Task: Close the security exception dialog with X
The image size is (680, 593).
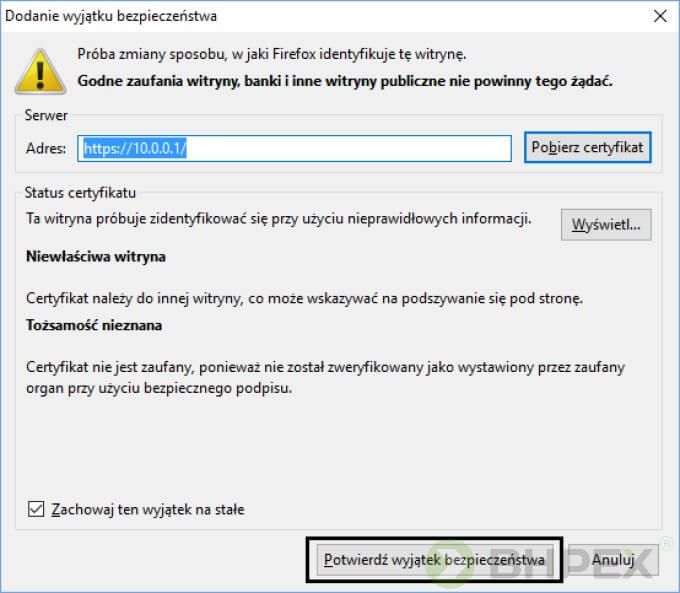Action: coord(659,16)
